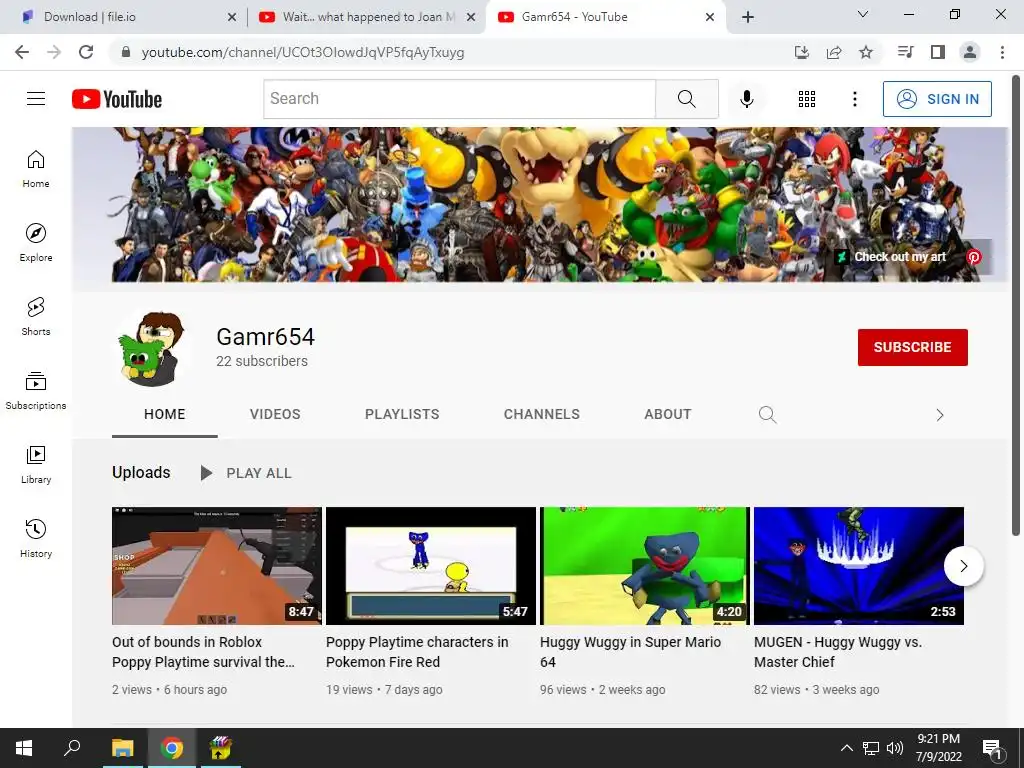Screen dimensions: 1024x768
Task: Click the browser forward arrow
Action: (x=54, y=52)
